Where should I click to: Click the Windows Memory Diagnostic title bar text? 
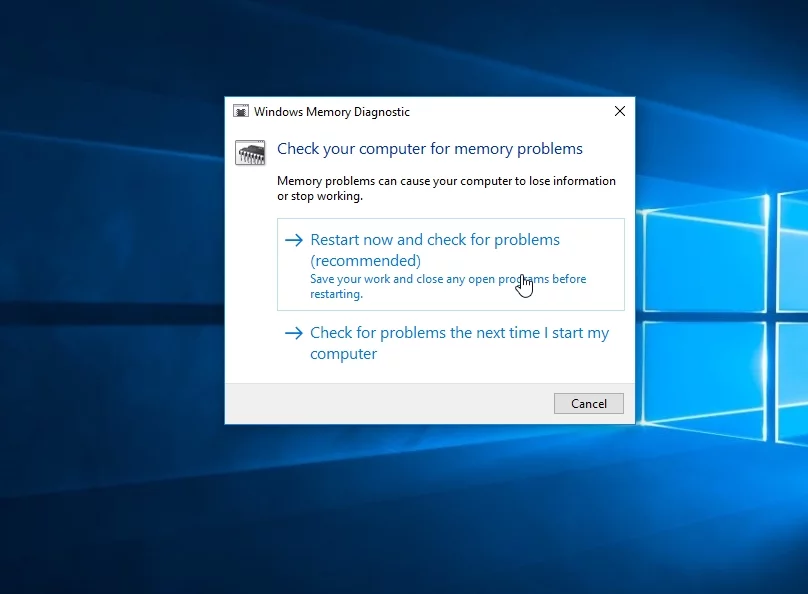click(332, 112)
